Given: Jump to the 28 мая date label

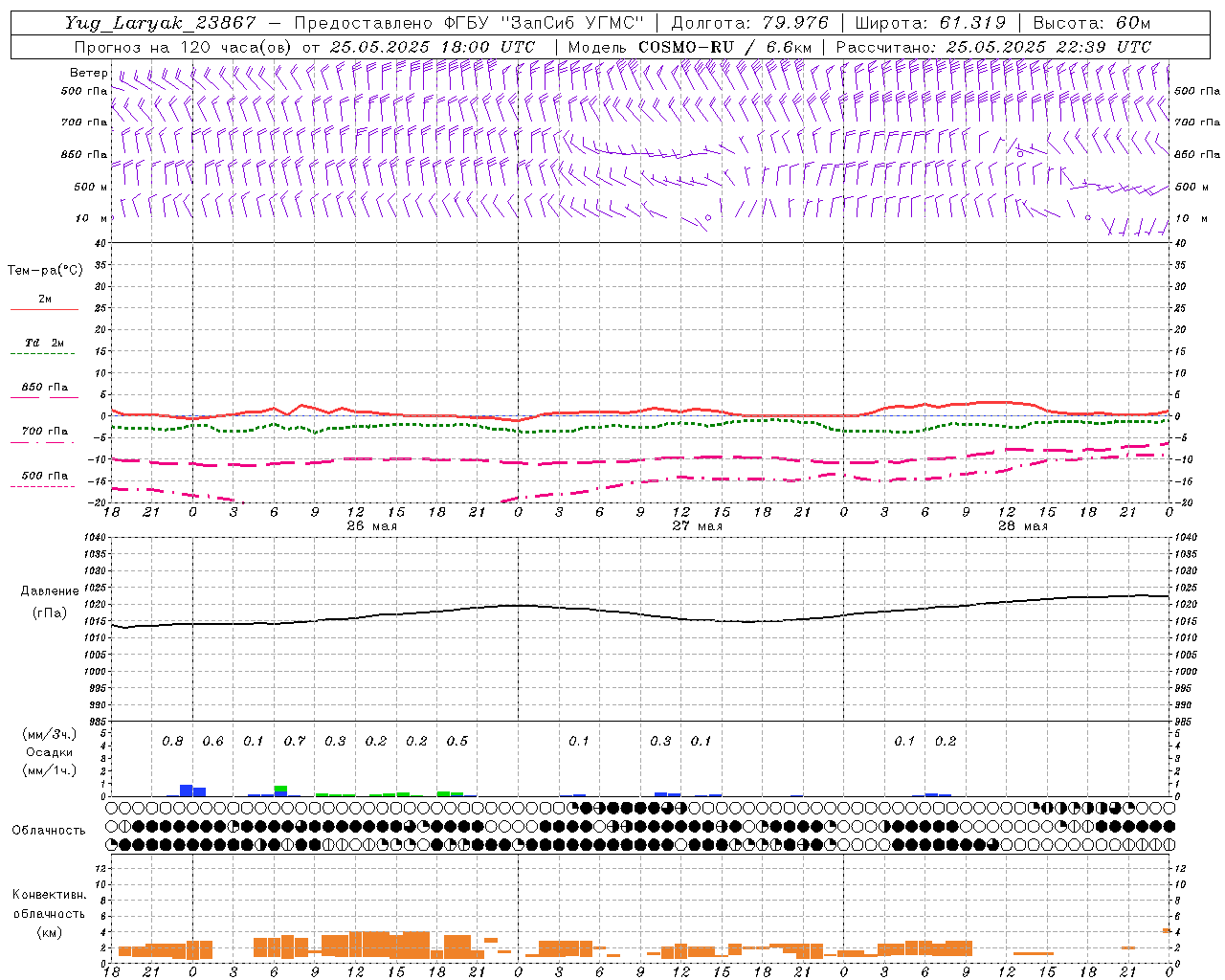Looking at the screenshot, I should (x=1022, y=526).
